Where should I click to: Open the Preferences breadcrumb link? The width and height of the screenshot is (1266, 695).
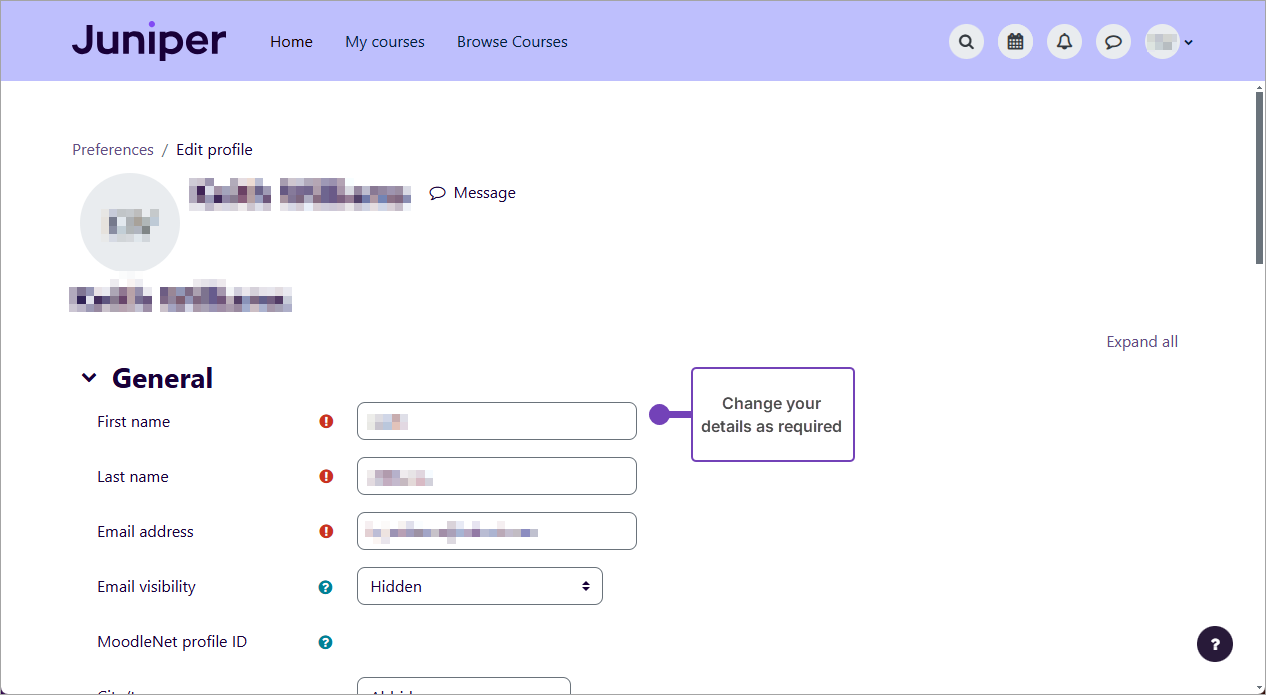point(112,149)
